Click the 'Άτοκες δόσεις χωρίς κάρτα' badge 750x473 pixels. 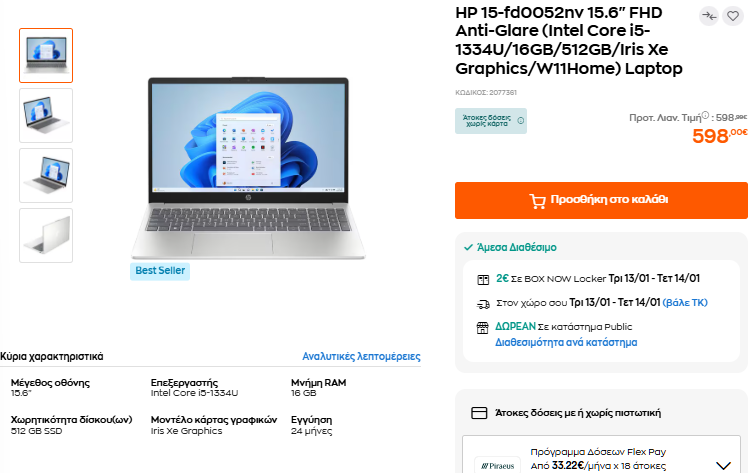[x=485, y=121]
